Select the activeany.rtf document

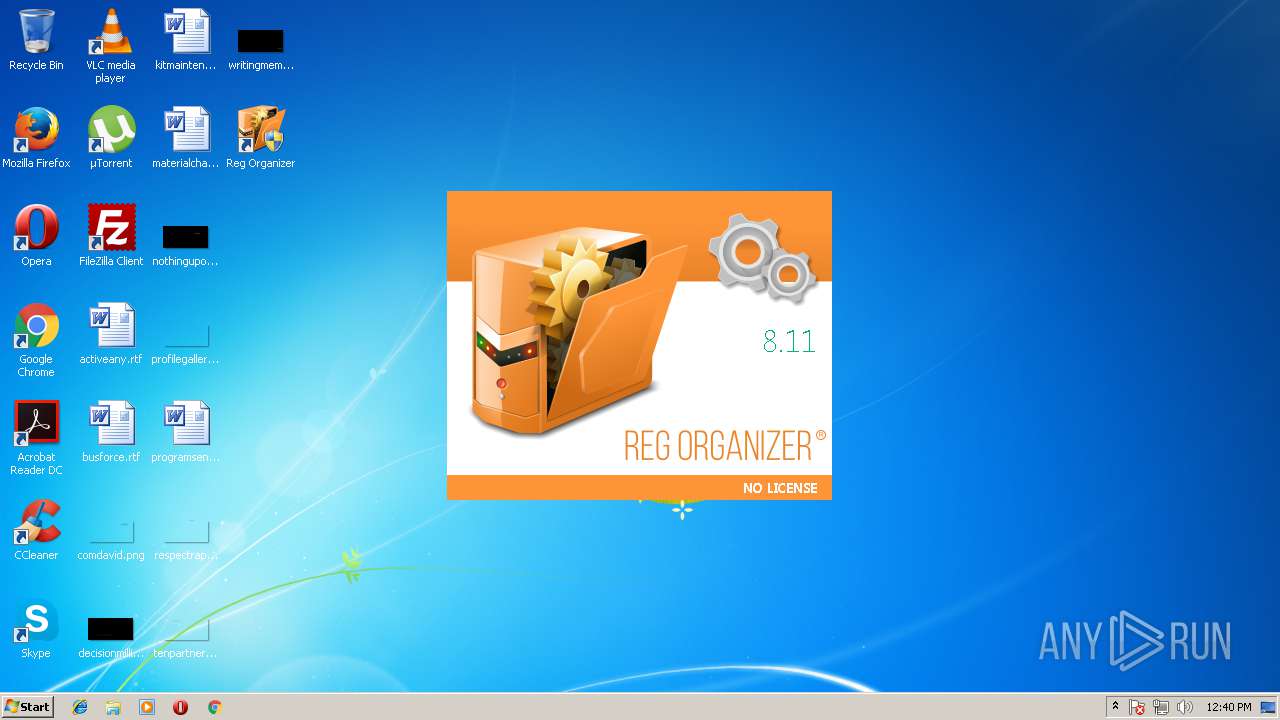(x=110, y=334)
